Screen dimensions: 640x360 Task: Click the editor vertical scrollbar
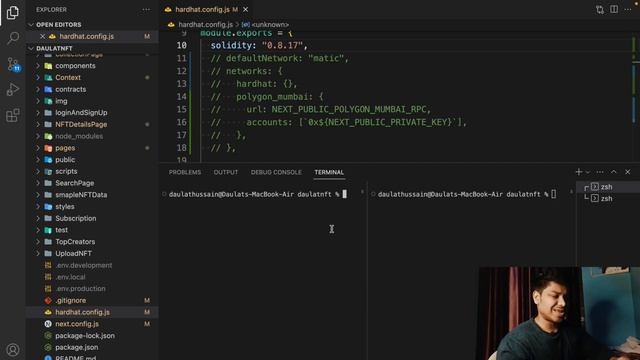pos(636,96)
